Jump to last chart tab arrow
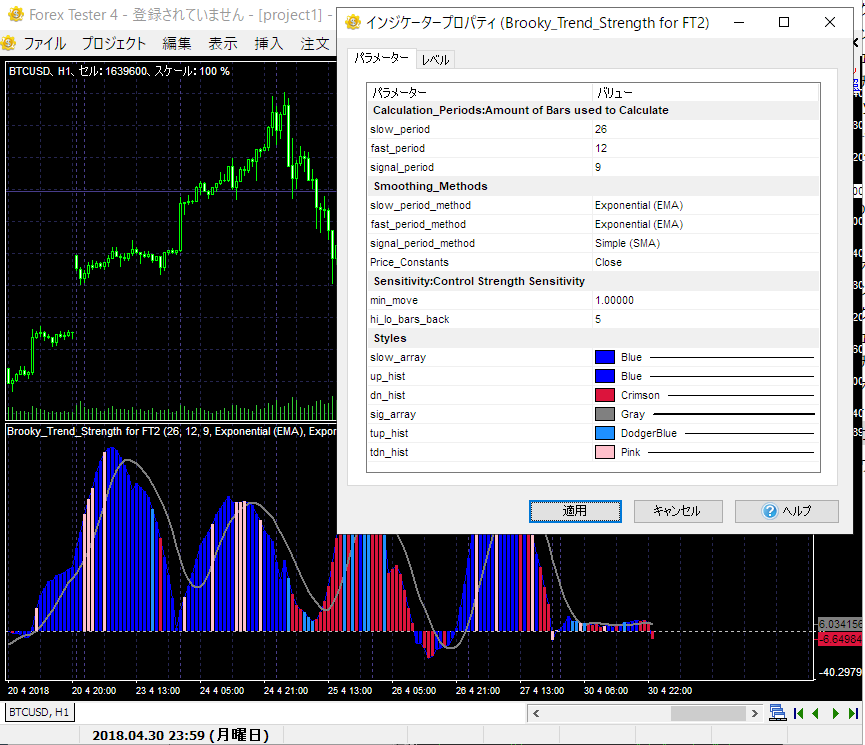 (852, 713)
